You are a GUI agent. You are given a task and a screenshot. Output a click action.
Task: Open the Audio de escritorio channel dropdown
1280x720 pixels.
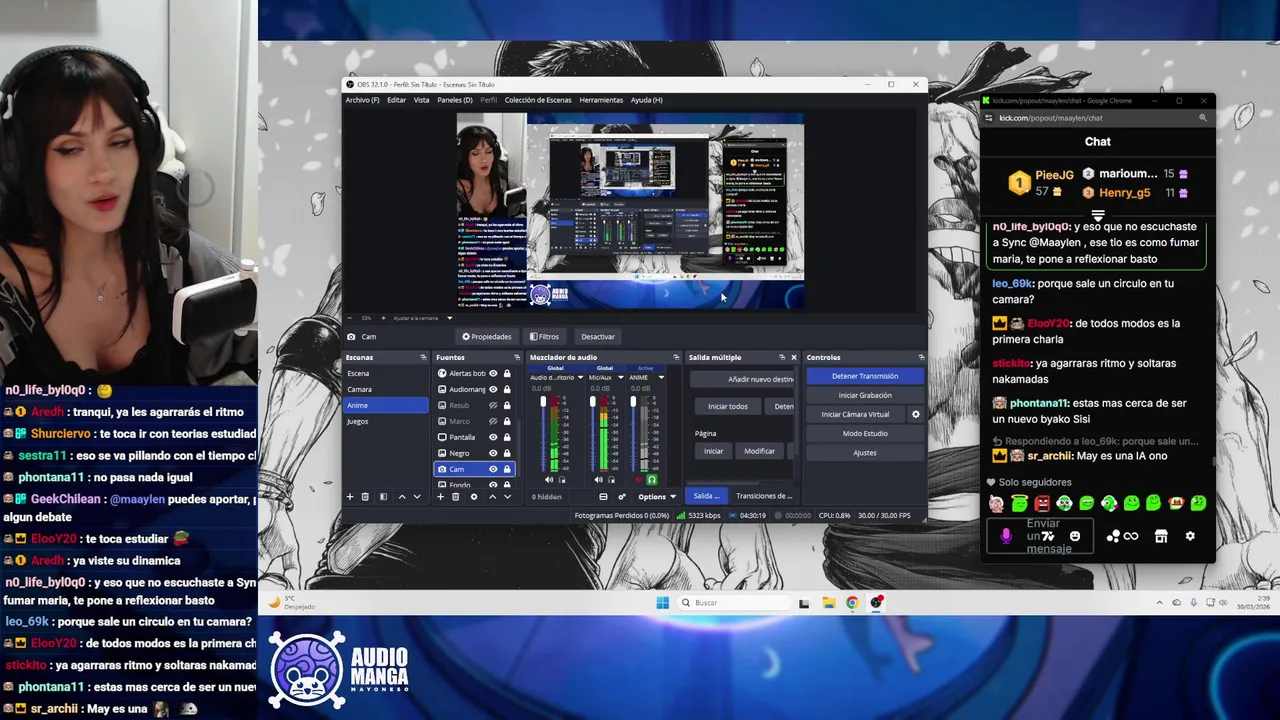coord(580,377)
